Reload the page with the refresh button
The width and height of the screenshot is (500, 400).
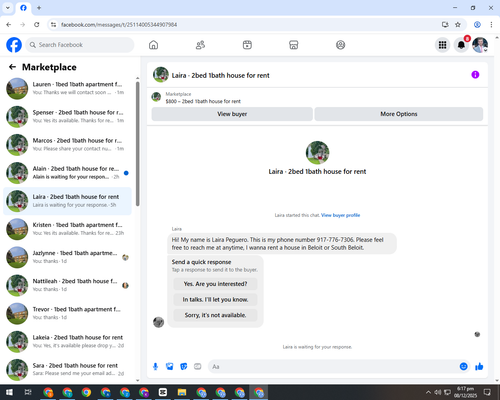pos(37,25)
